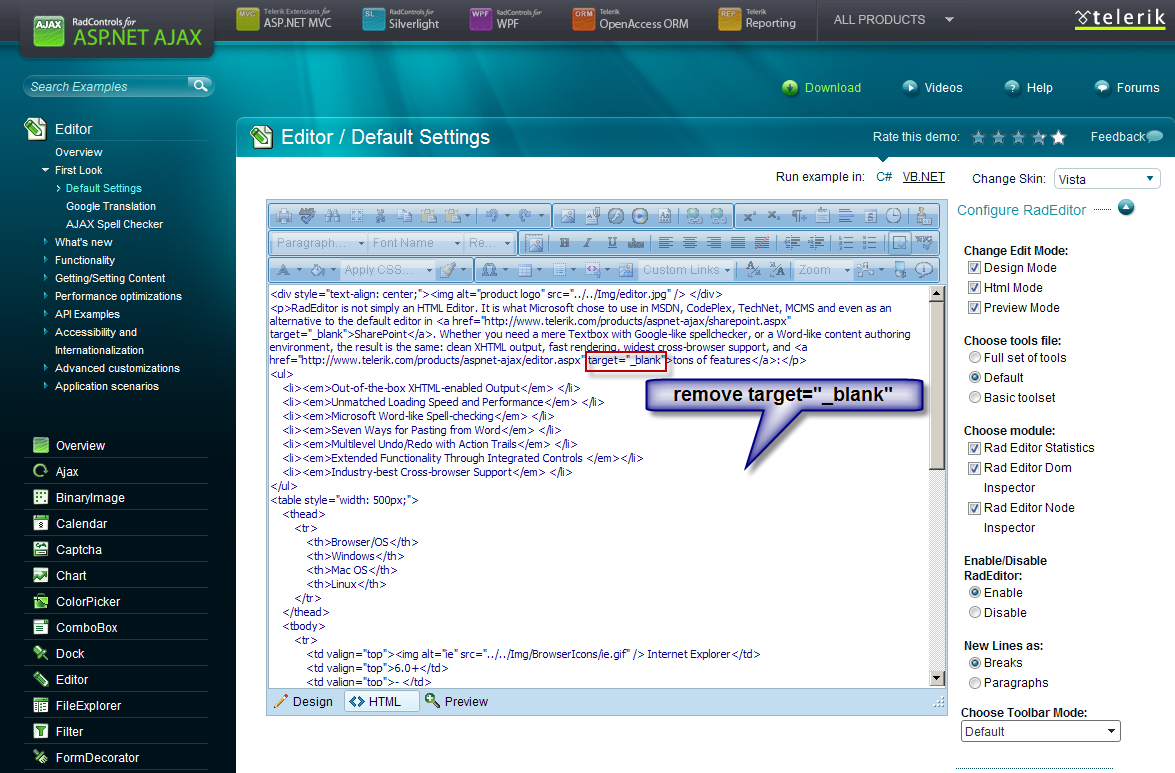Open Find and Replace binoculars icon

(332, 216)
